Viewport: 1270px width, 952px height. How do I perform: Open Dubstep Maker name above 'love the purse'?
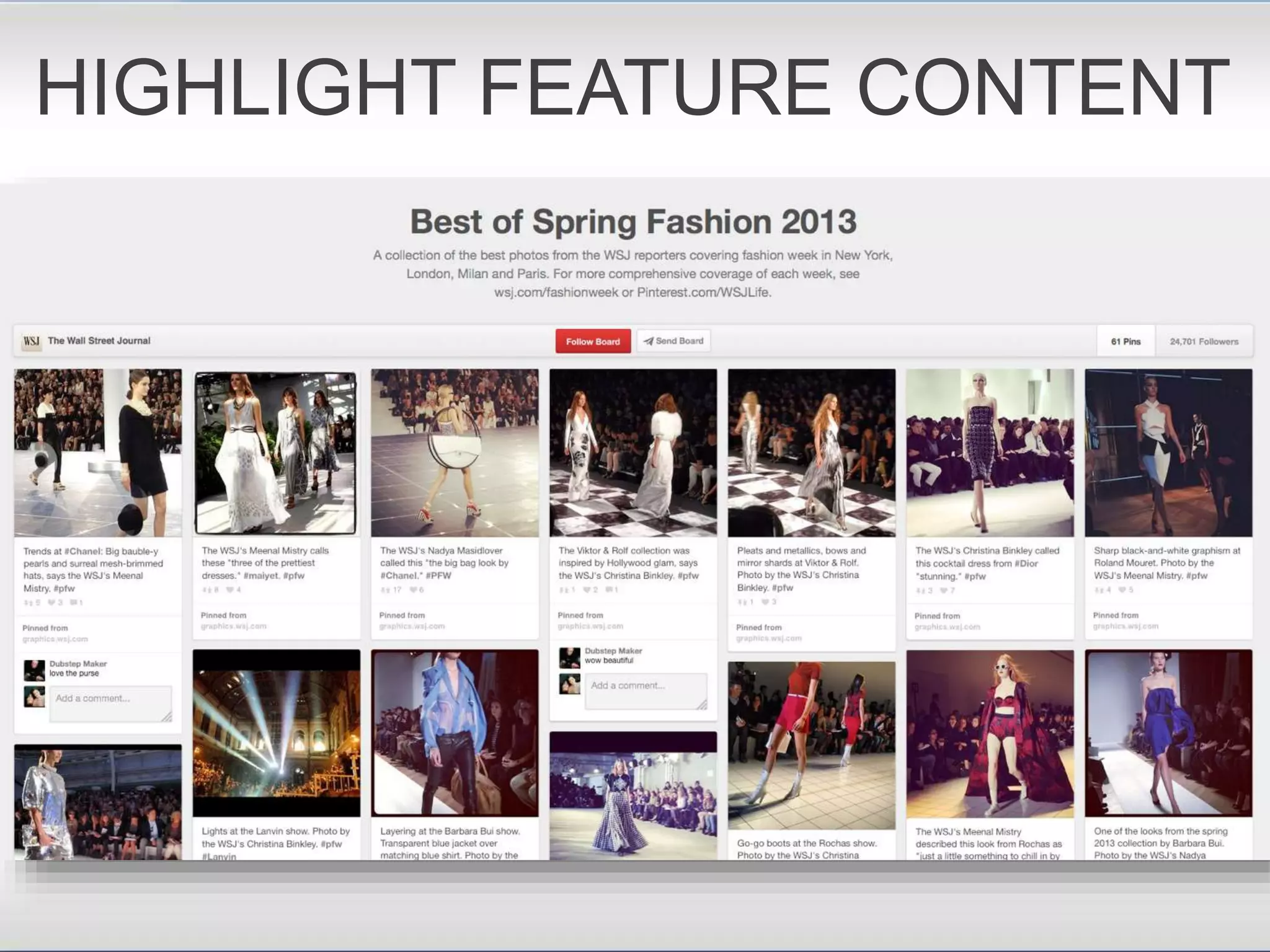pos(78,664)
